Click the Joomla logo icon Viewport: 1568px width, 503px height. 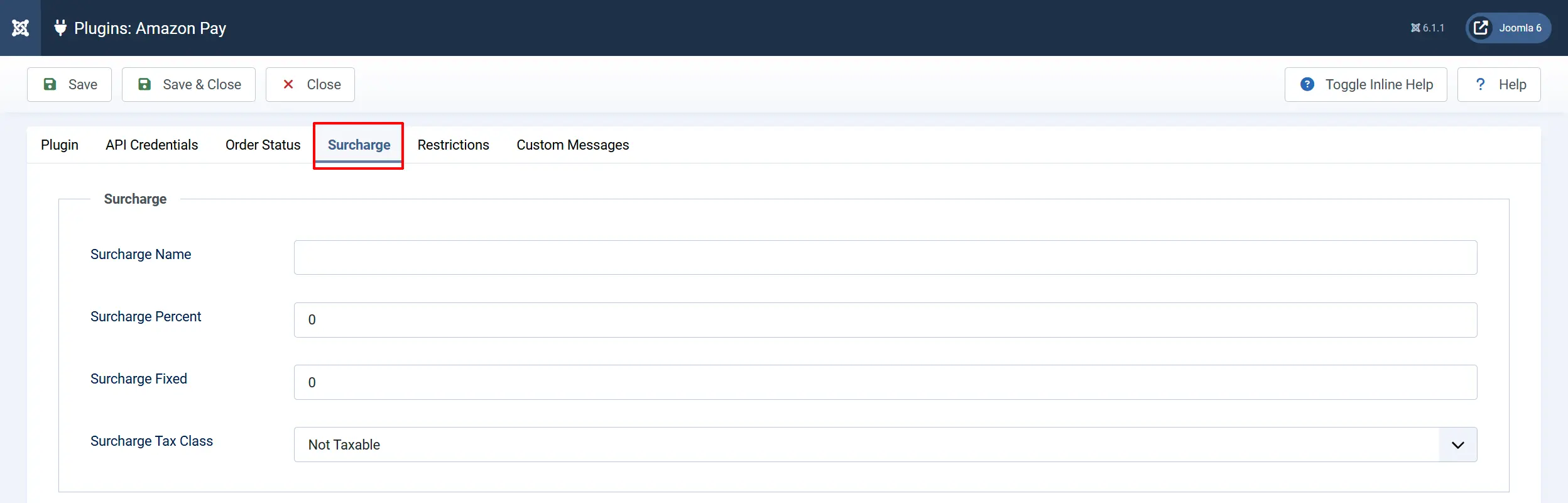click(20, 28)
